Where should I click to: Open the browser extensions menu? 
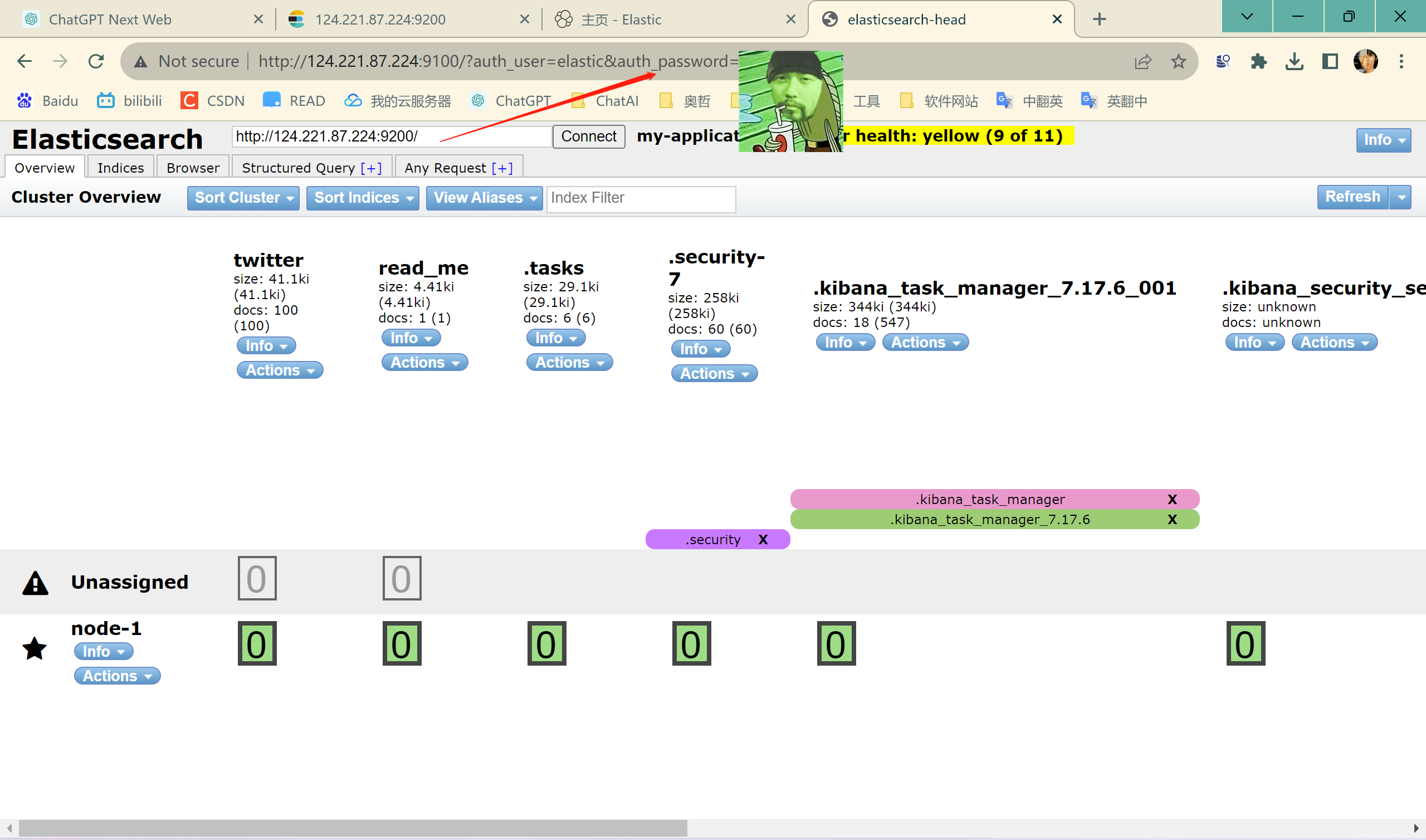1258,61
